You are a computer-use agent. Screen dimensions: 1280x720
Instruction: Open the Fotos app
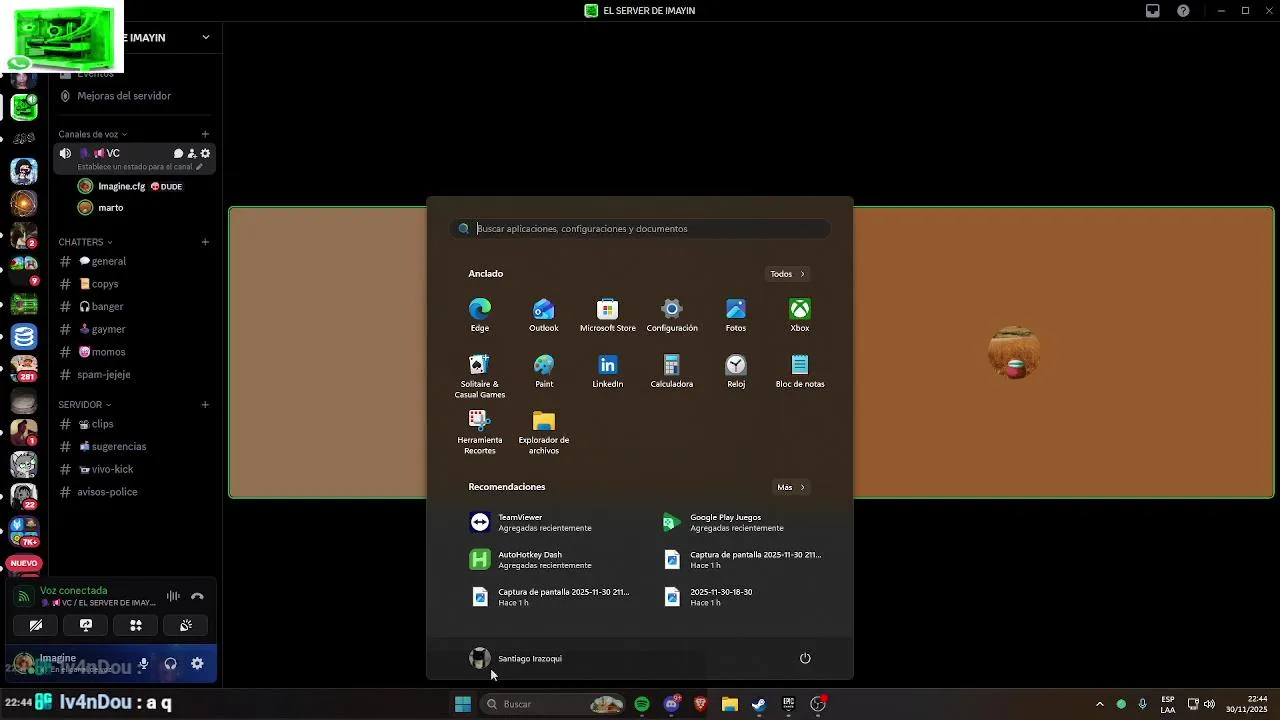pos(736,314)
